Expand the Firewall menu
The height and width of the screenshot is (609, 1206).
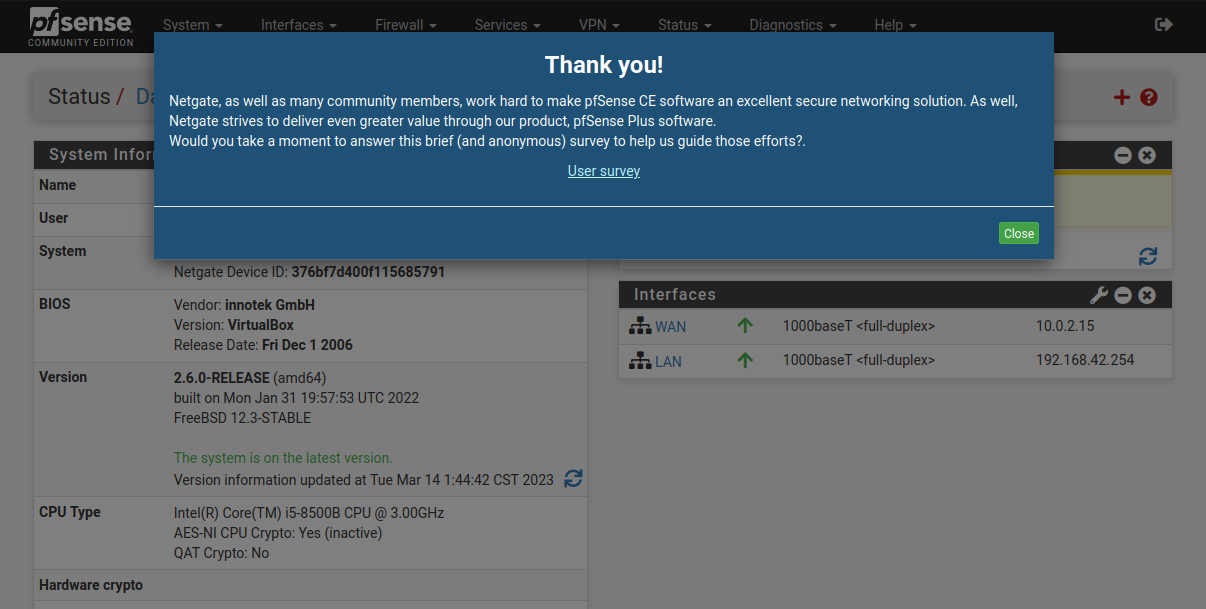pyautogui.click(x=406, y=25)
